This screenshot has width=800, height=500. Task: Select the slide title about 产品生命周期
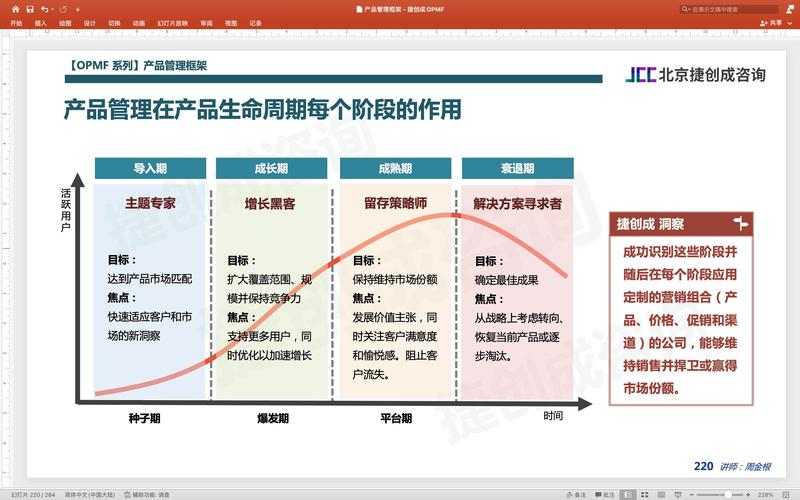(262, 109)
